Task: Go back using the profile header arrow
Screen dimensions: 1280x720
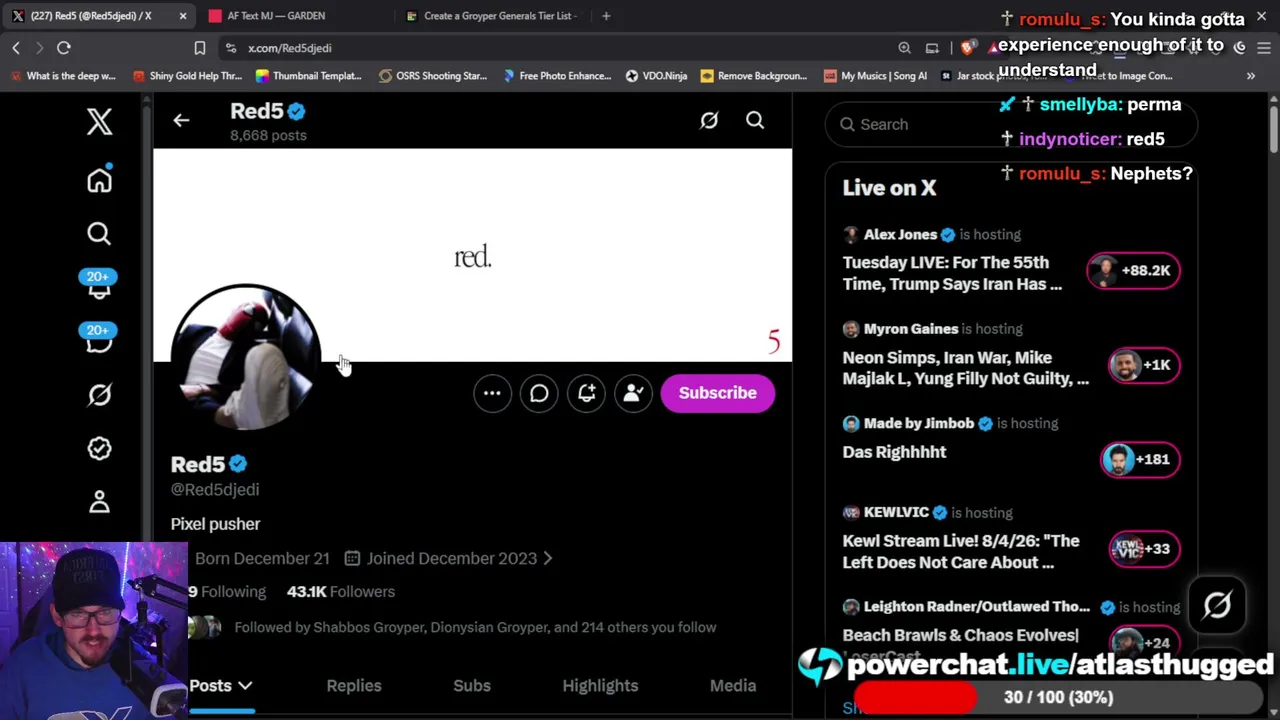Action: (x=181, y=120)
